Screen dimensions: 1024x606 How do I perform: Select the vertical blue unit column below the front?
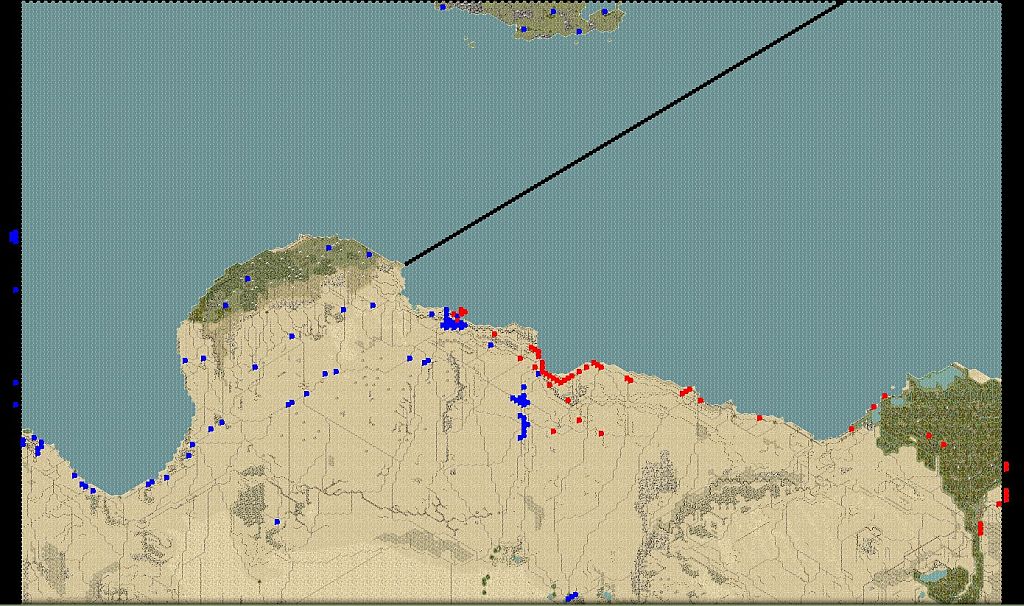pyautogui.click(x=523, y=426)
